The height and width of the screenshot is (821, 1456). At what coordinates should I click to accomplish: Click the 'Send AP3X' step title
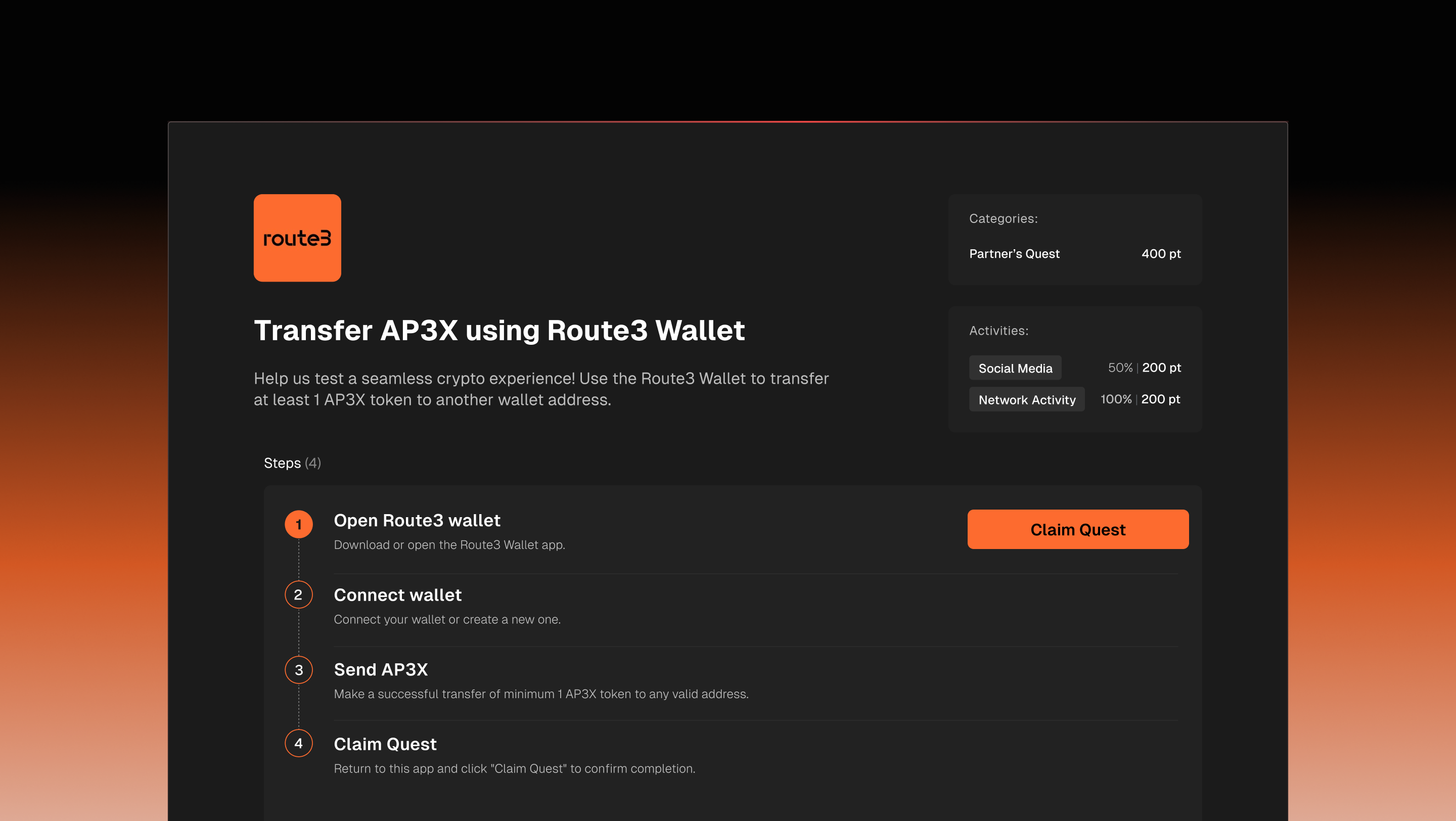[x=381, y=669]
